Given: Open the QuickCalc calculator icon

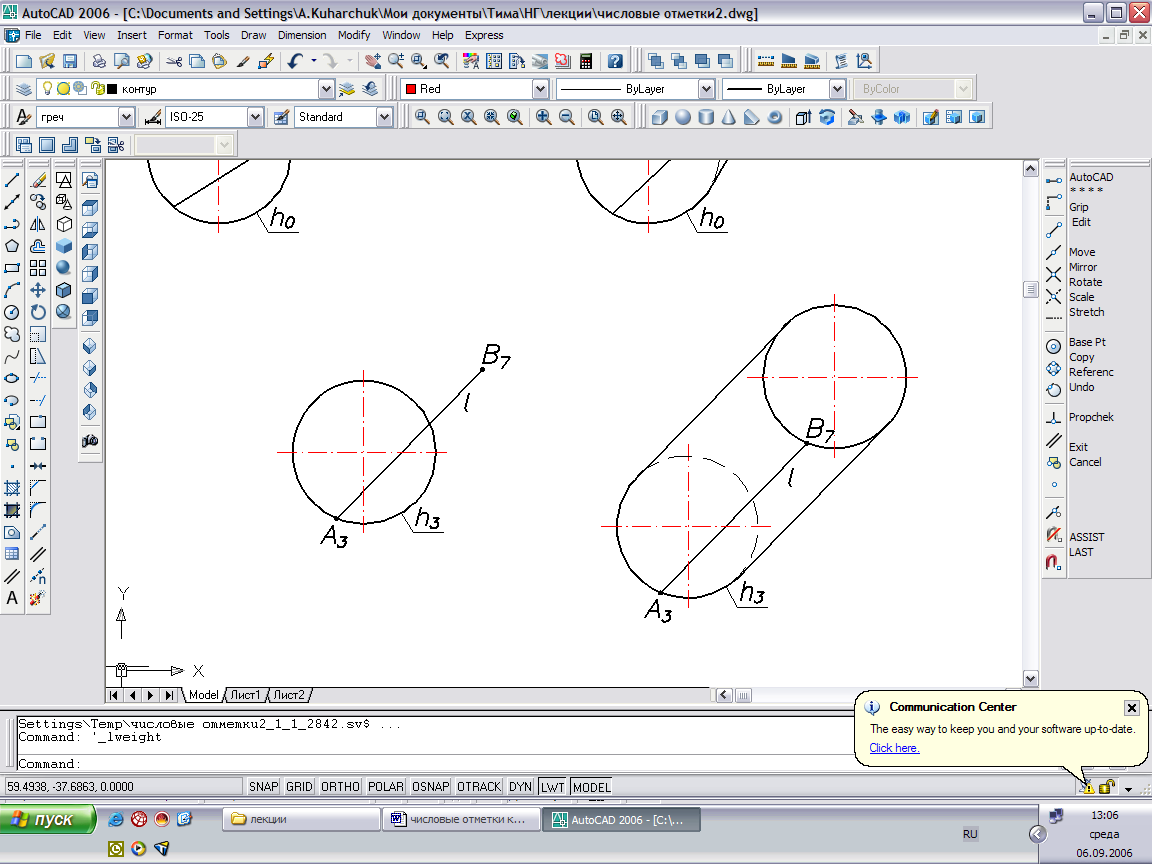Looking at the screenshot, I should point(586,61).
